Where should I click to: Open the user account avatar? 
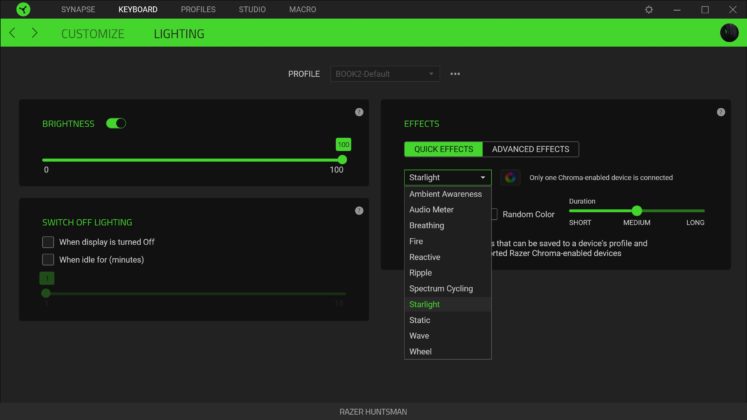point(729,33)
